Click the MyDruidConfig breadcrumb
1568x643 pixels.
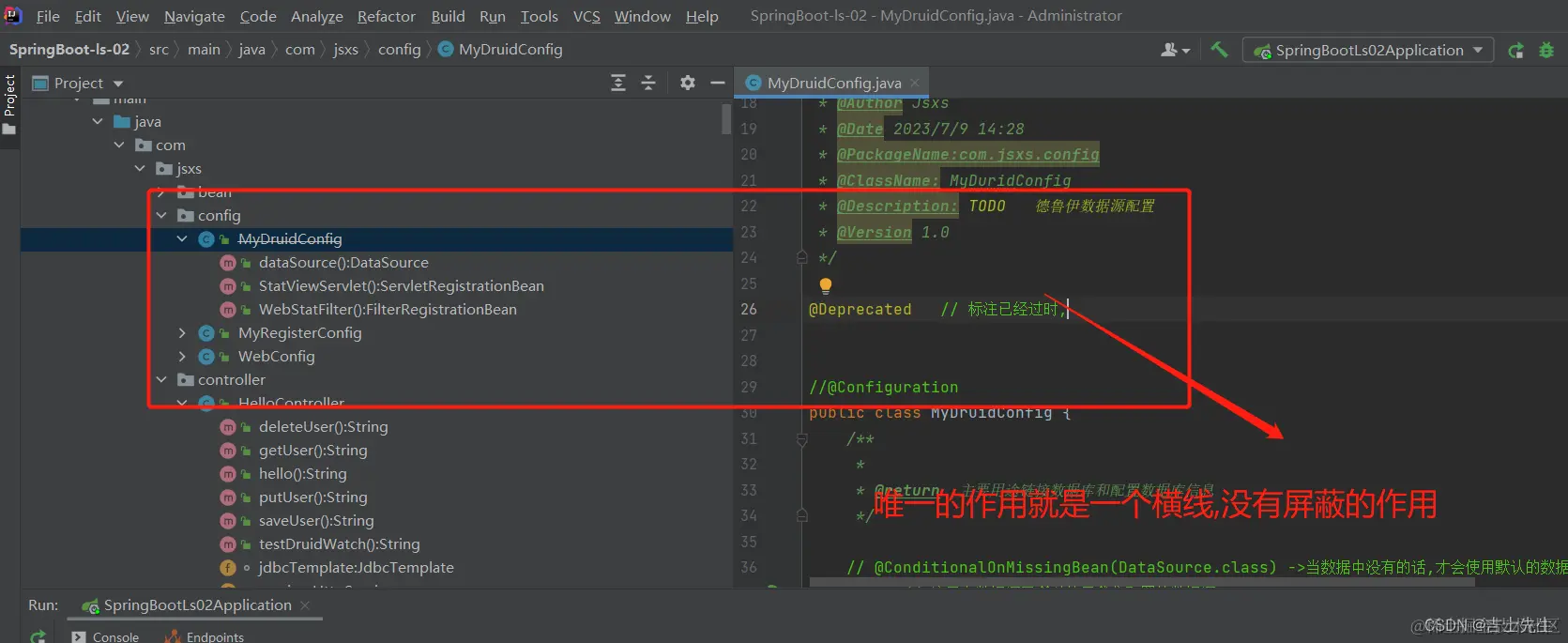click(x=500, y=49)
